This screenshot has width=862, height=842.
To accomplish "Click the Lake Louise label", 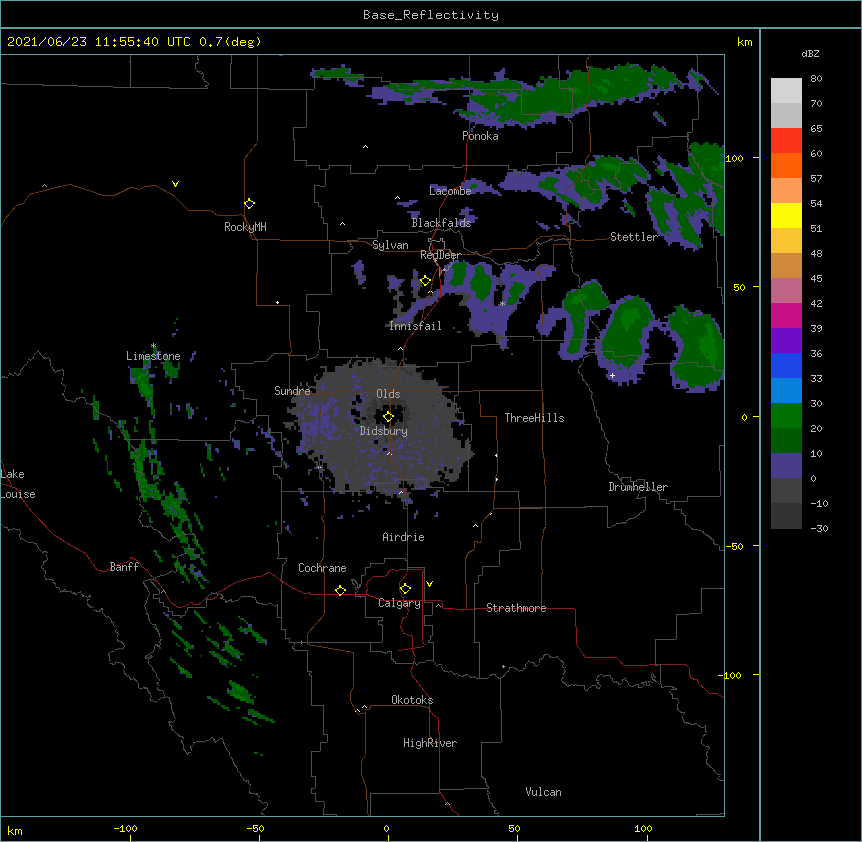I will [18, 484].
